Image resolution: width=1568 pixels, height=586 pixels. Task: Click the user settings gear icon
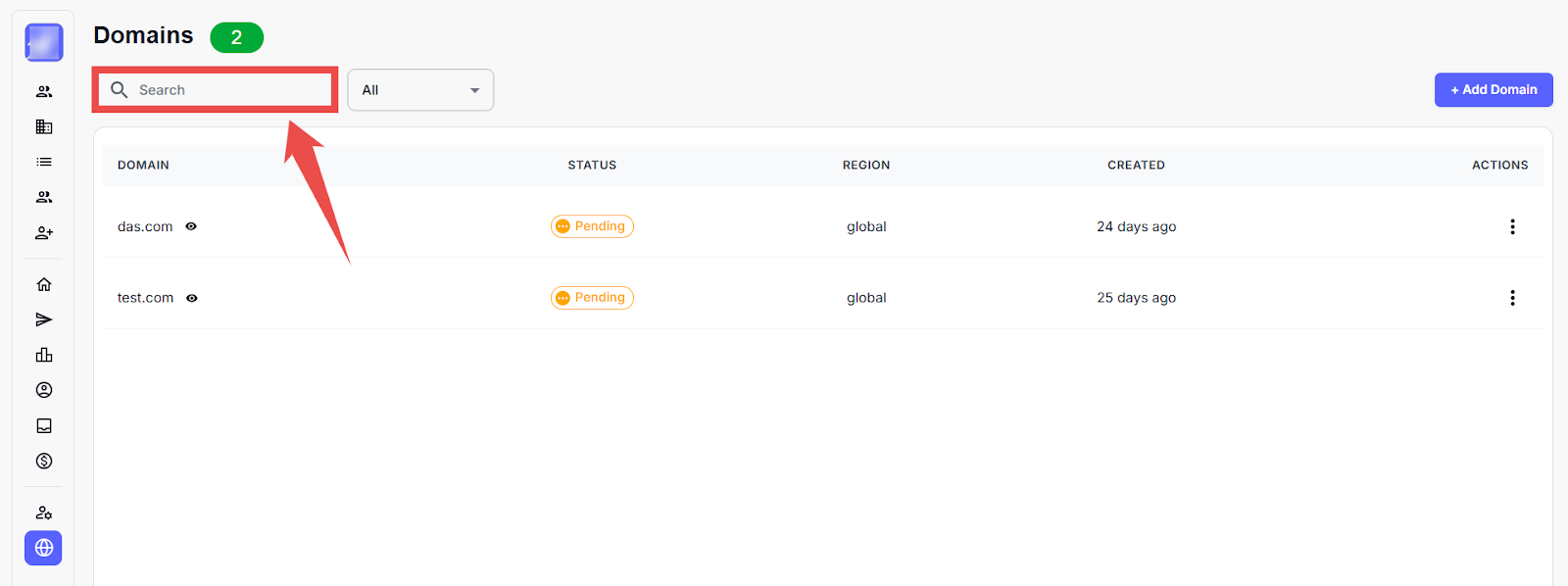pyautogui.click(x=44, y=513)
